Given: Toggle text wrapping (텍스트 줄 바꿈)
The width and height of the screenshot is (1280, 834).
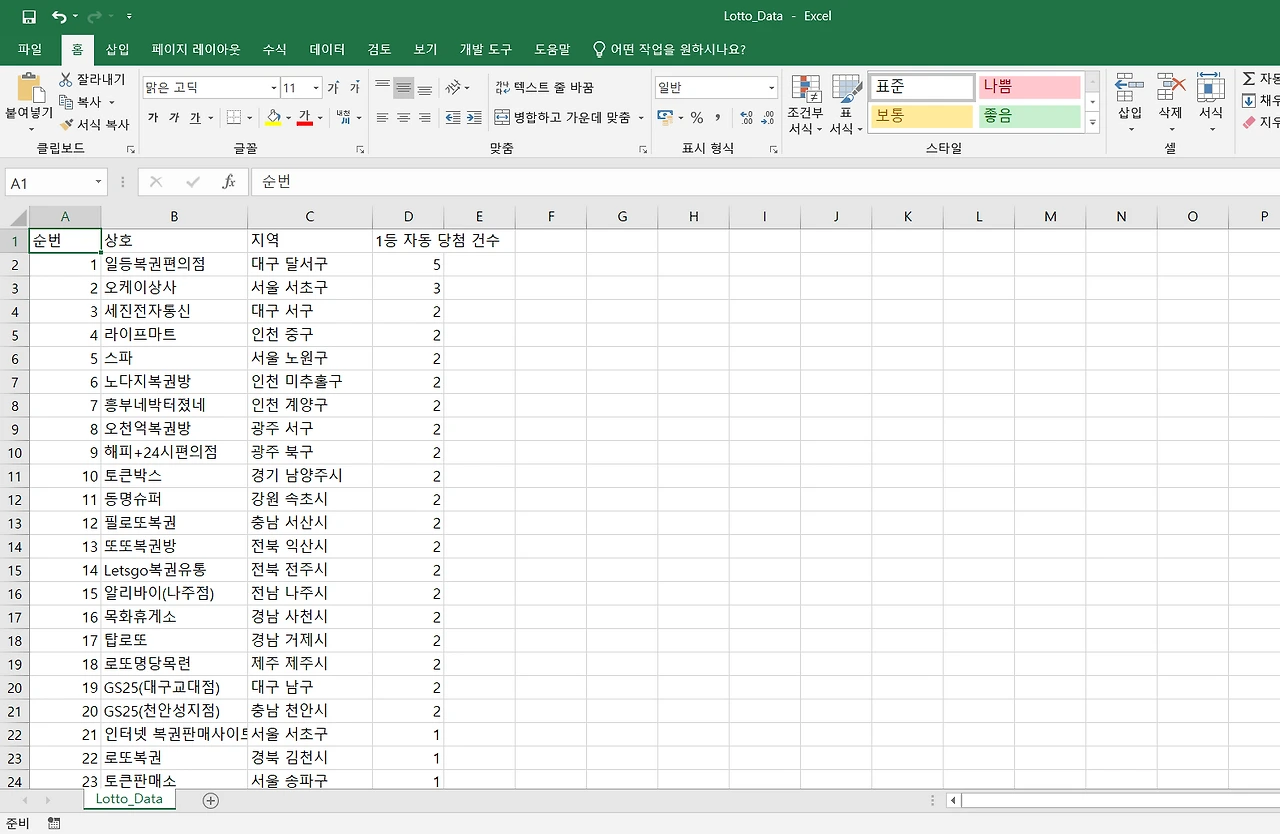Looking at the screenshot, I should (x=544, y=88).
